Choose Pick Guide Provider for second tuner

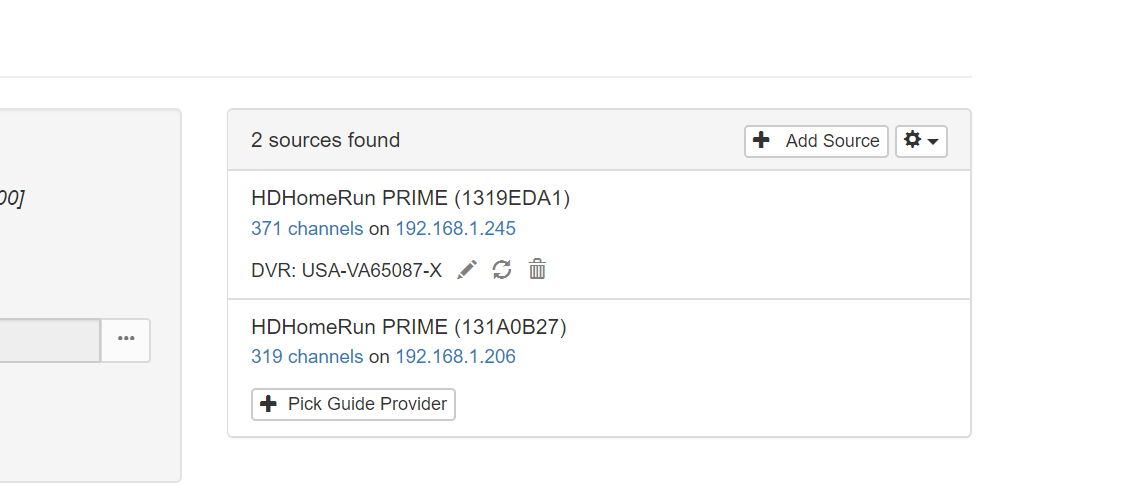click(x=354, y=404)
